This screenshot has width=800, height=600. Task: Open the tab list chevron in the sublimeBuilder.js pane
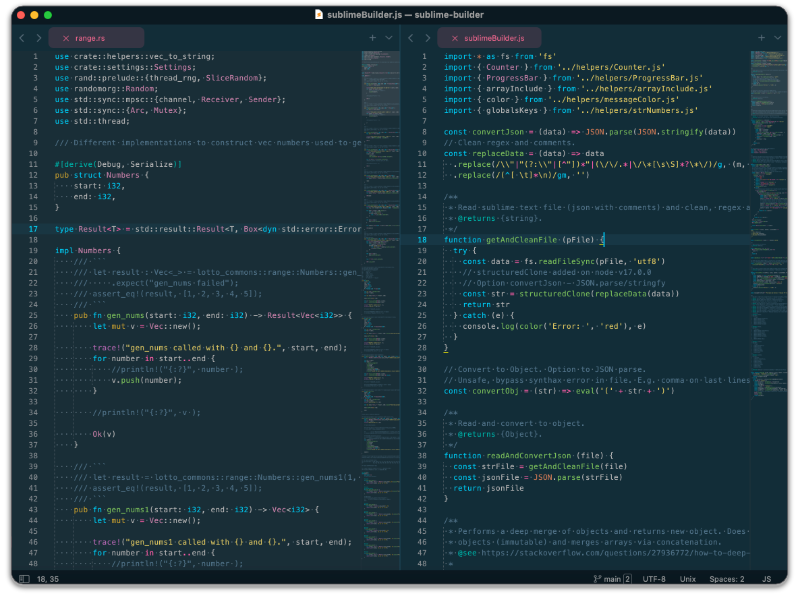click(778, 38)
